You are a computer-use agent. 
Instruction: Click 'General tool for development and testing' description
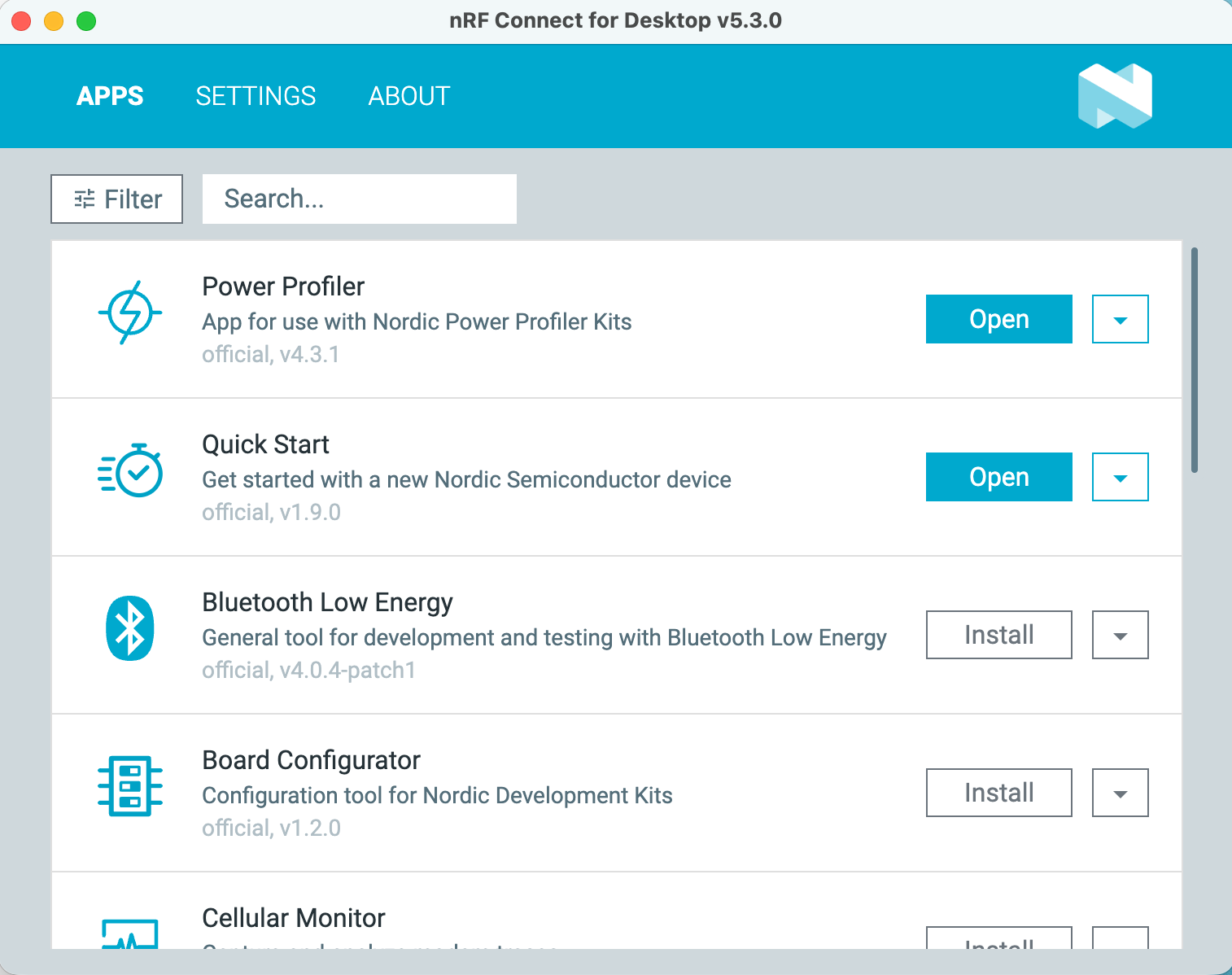coord(544,638)
